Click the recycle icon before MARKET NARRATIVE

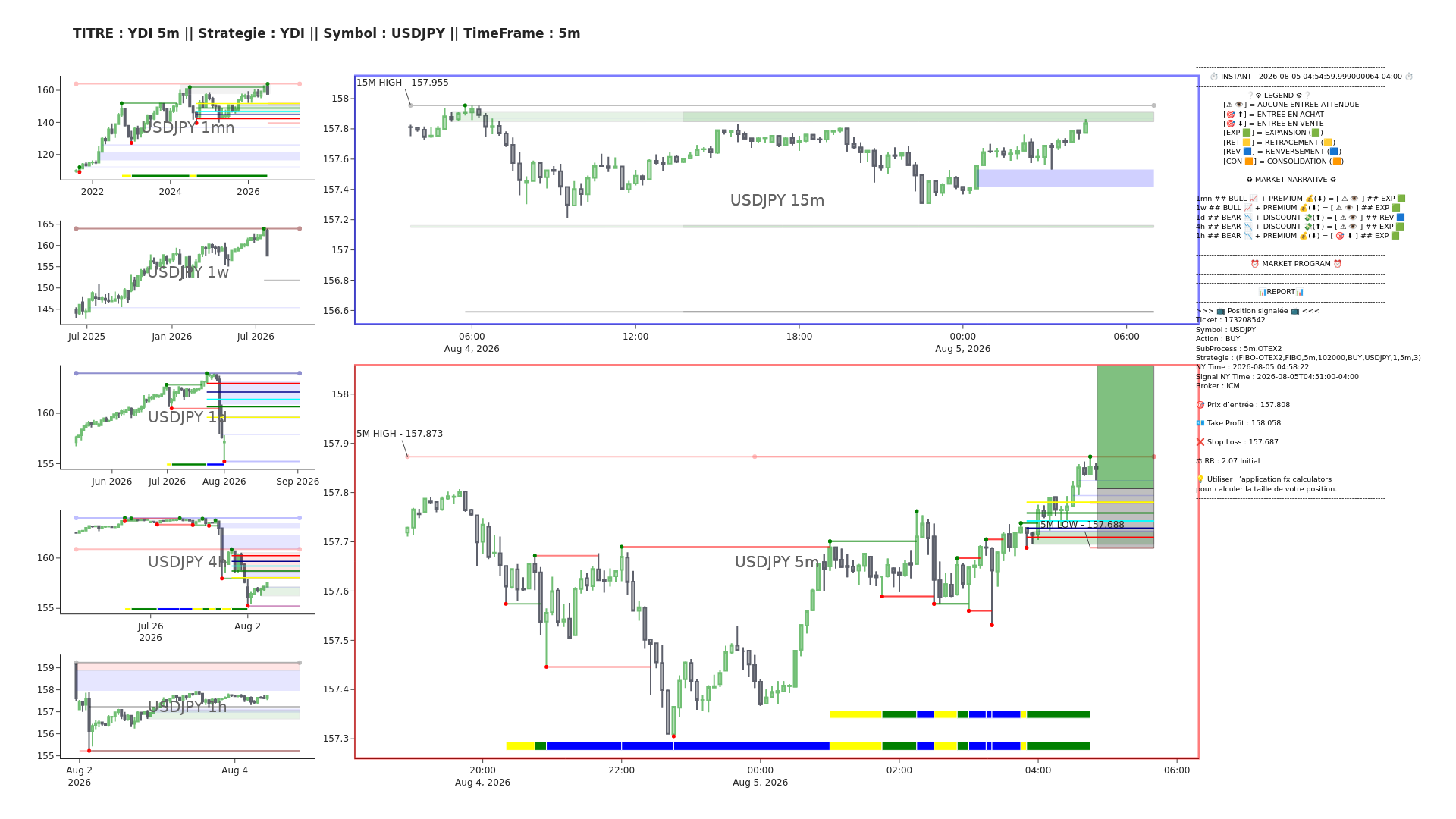1250,180
